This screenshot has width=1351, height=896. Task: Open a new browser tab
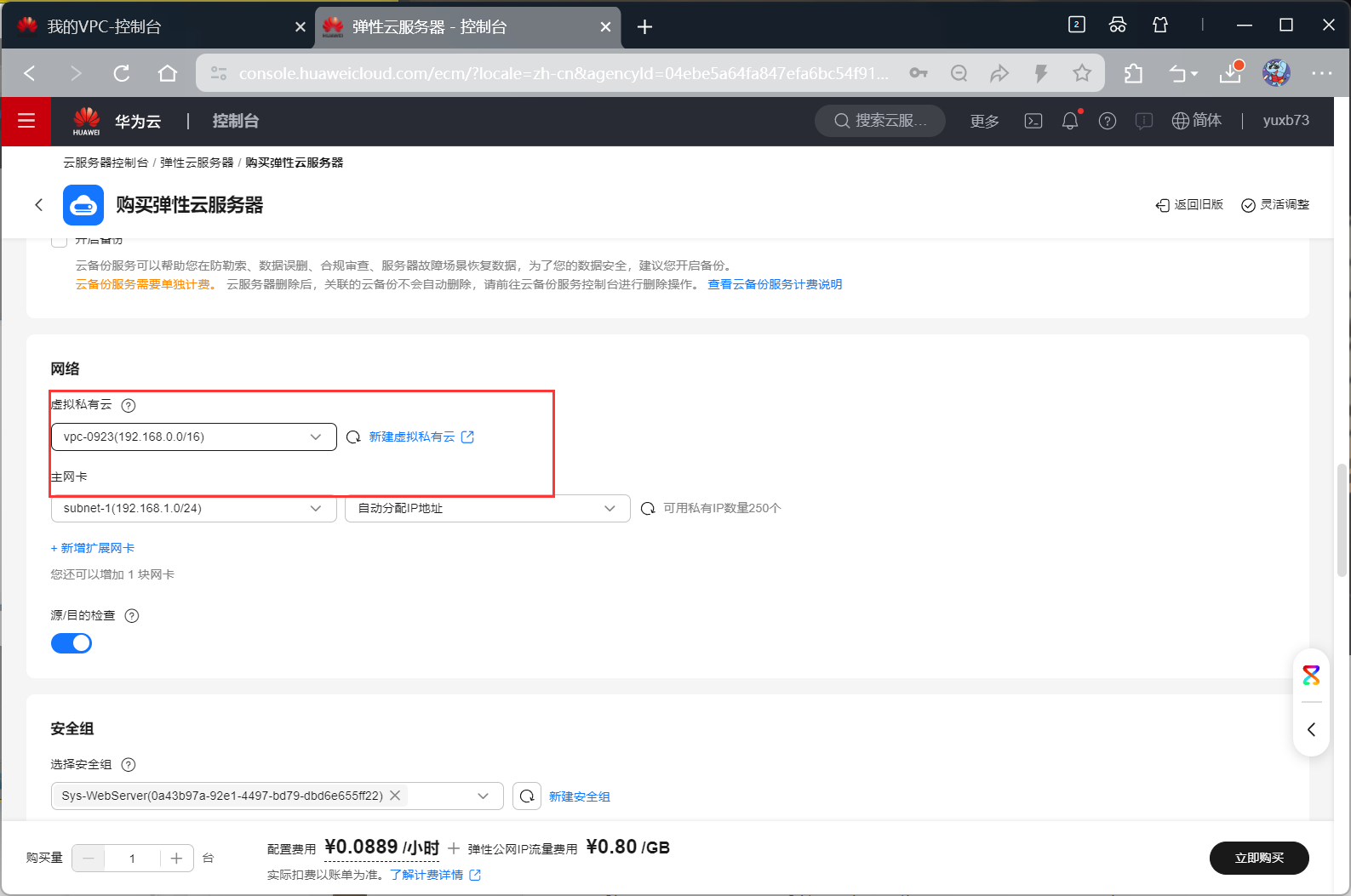(x=644, y=26)
